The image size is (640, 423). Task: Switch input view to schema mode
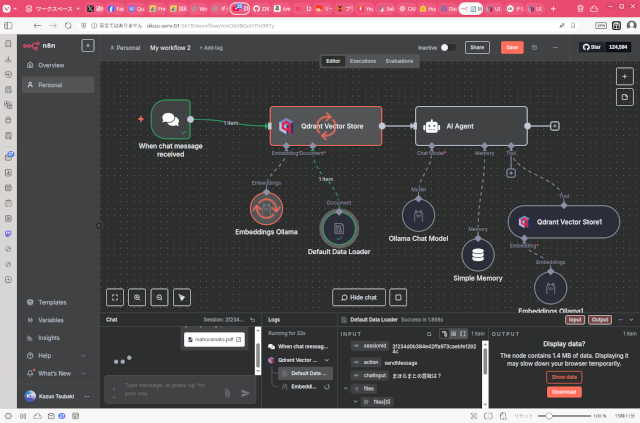click(x=444, y=334)
